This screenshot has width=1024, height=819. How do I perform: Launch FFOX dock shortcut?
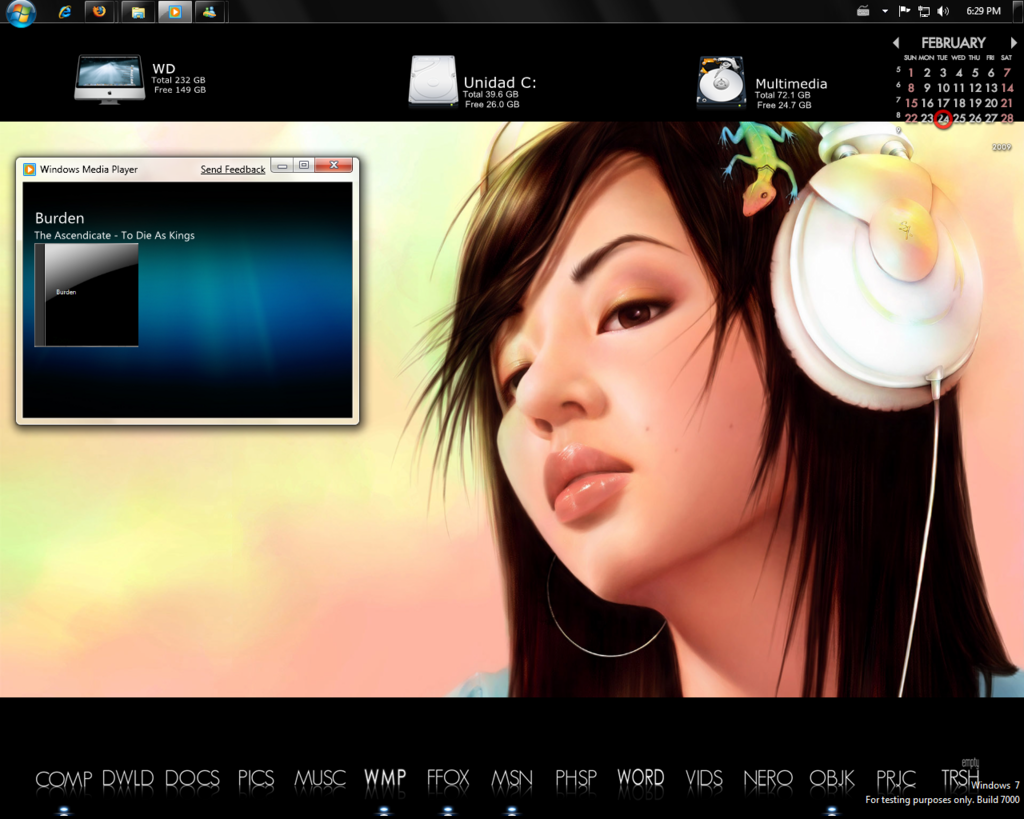click(x=448, y=779)
